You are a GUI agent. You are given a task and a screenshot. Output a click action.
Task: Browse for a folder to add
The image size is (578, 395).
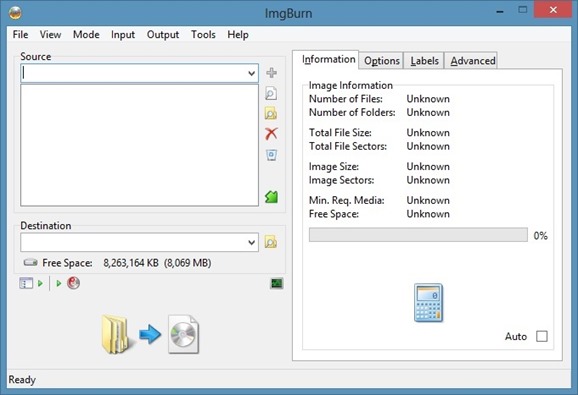pyautogui.click(x=271, y=113)
